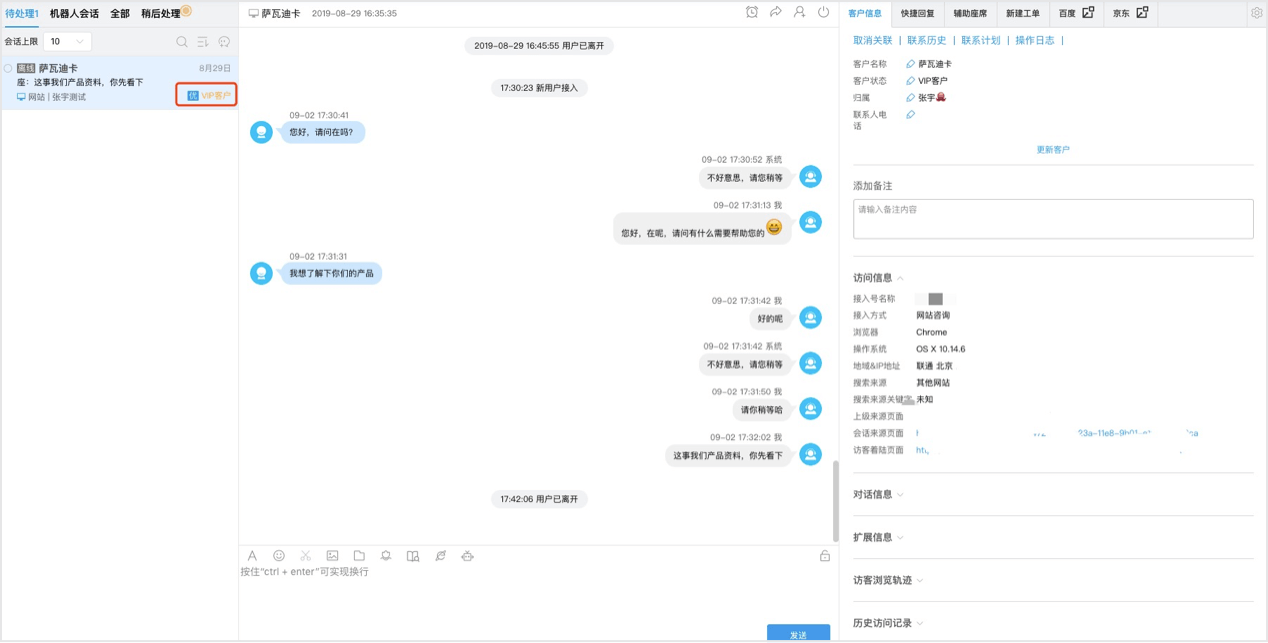Viewport: 1268px width, 643px height.
Task: Toggle the lock icon above message box
Action: (x=825, y=556)
